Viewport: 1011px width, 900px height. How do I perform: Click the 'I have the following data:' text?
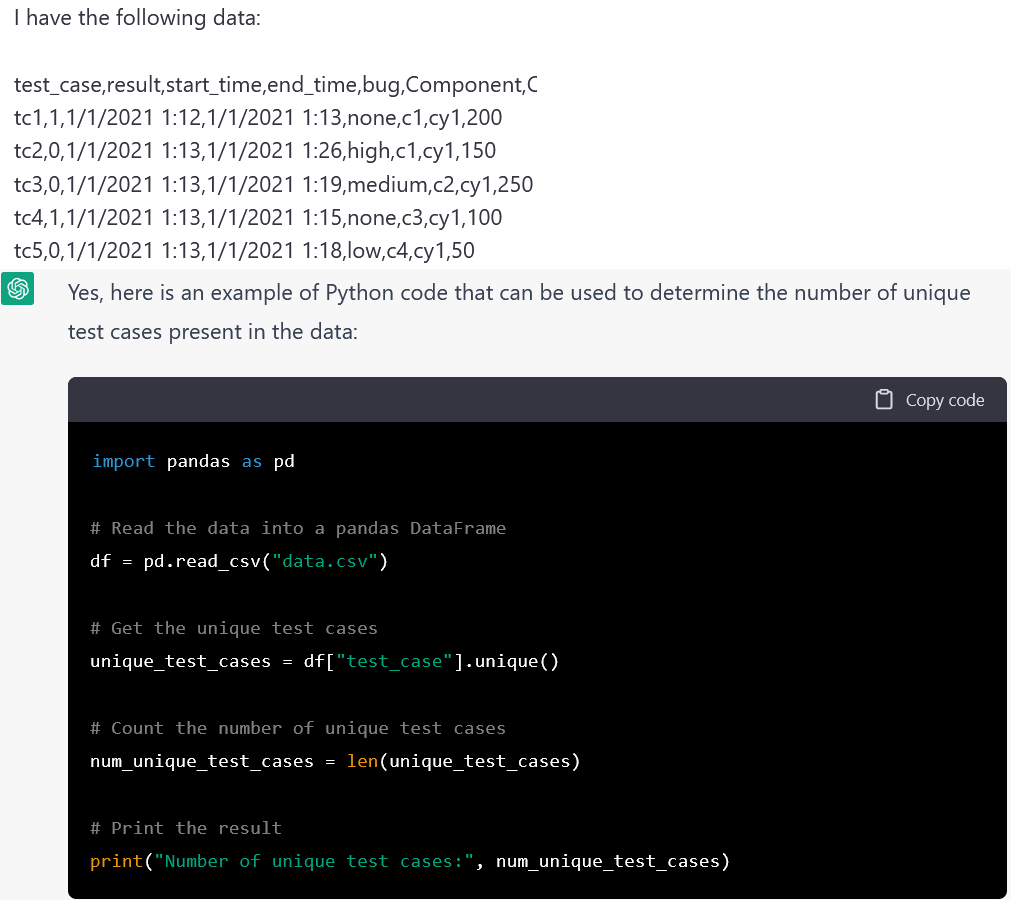click(137, 18)
